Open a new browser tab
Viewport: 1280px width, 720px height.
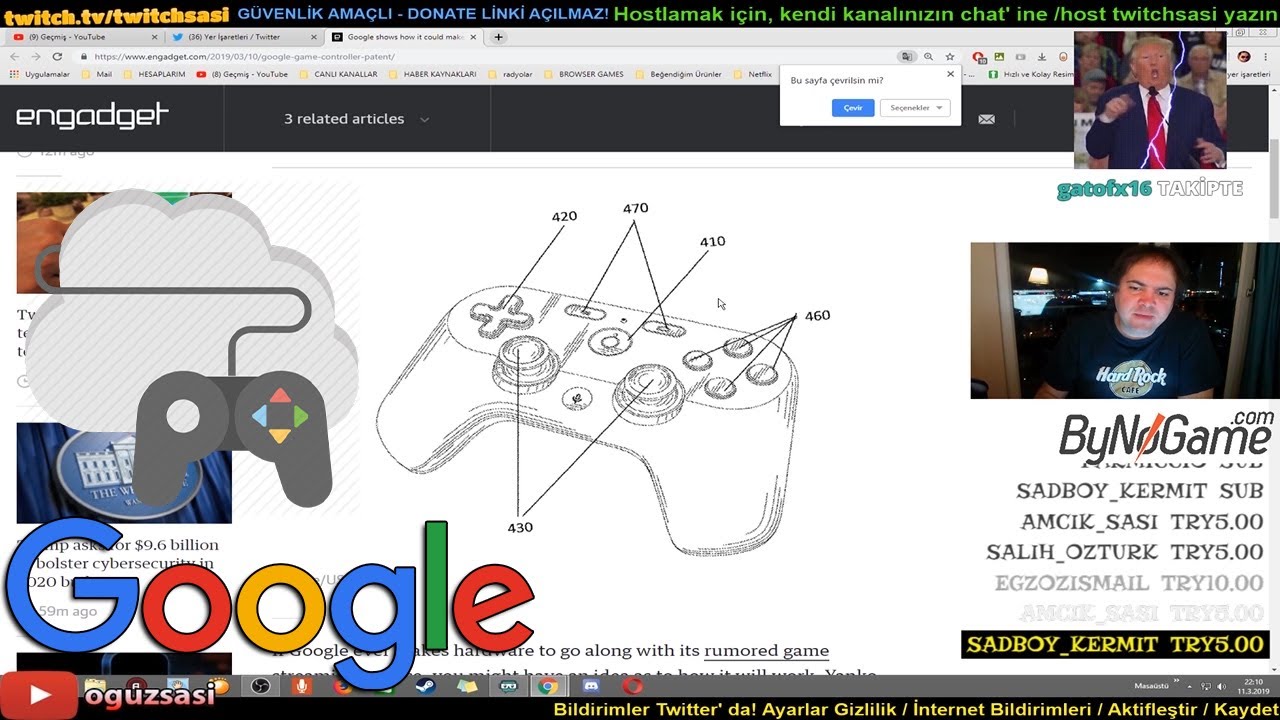pyautogui.click(x=498, y=37)
